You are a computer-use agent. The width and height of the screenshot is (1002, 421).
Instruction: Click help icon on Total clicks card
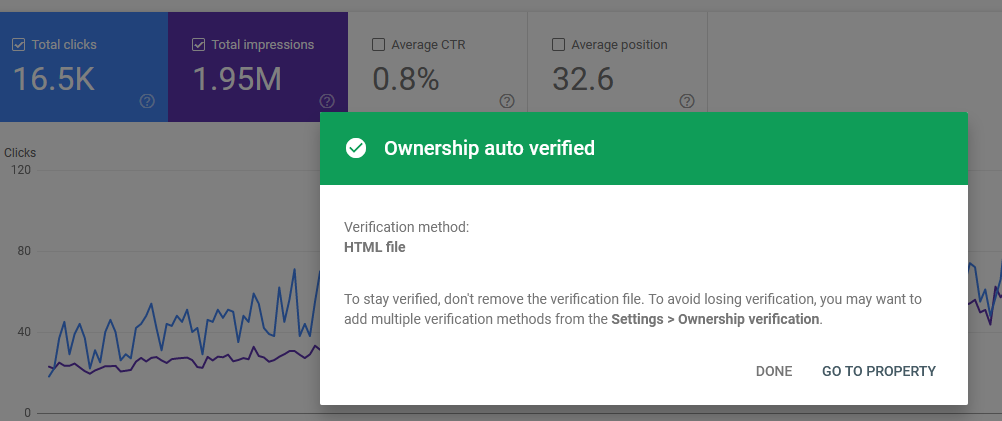(147, 101)
